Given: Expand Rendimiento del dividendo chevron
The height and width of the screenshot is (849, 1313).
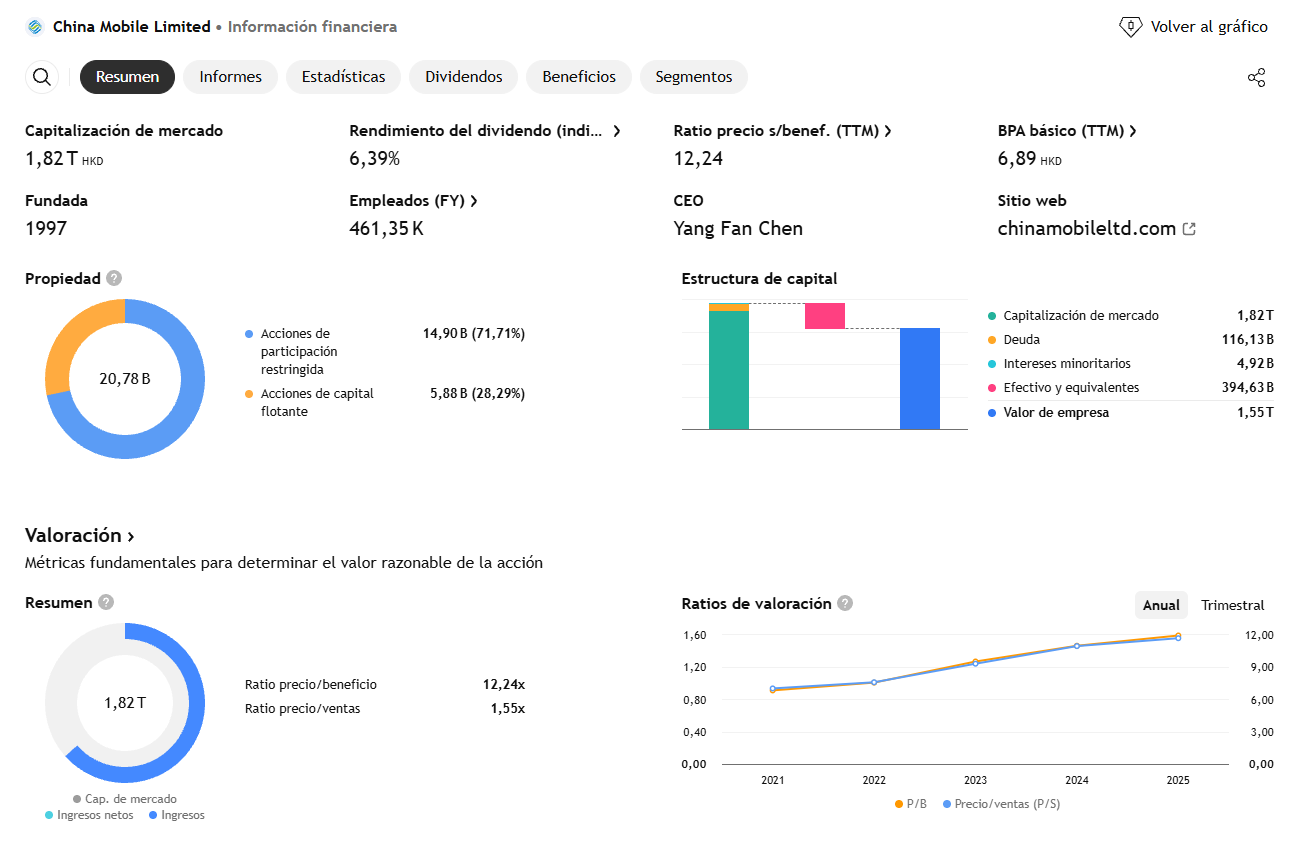Looking at the screenshot, I should point(617,131).
